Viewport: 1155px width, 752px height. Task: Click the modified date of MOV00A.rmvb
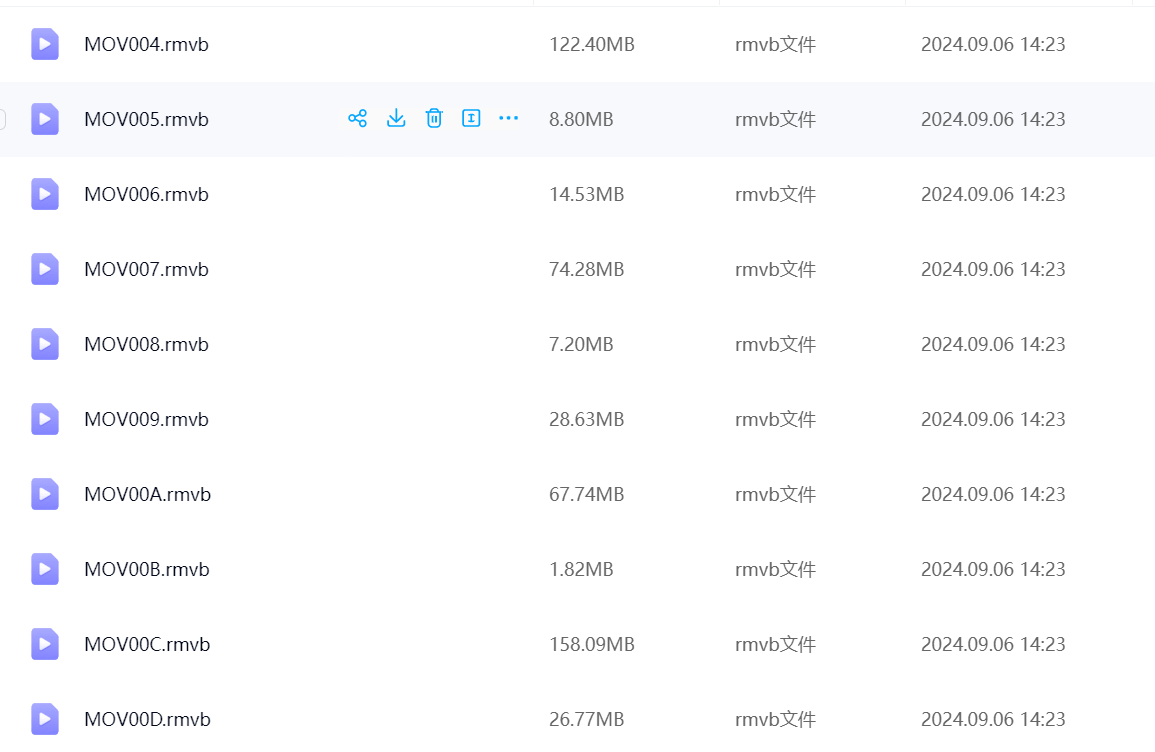(x=992, y=494)
